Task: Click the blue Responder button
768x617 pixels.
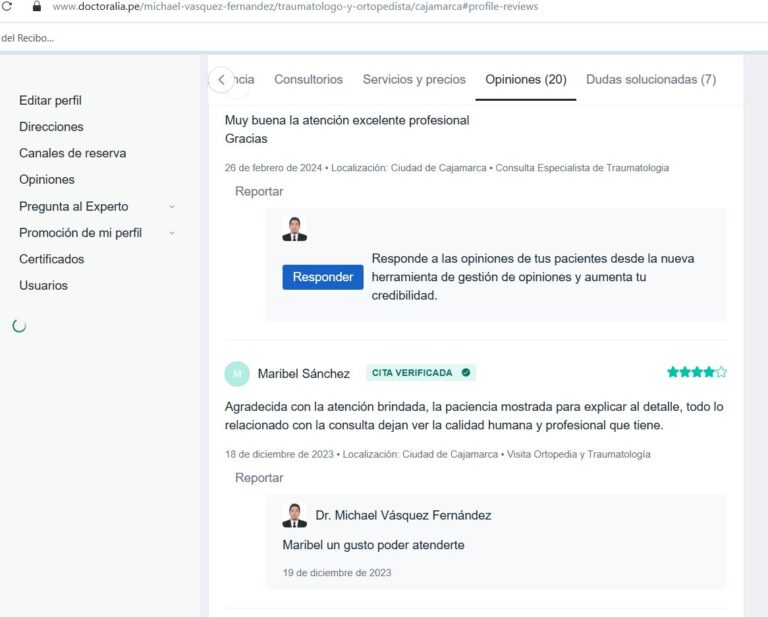Action: (323, 277)
